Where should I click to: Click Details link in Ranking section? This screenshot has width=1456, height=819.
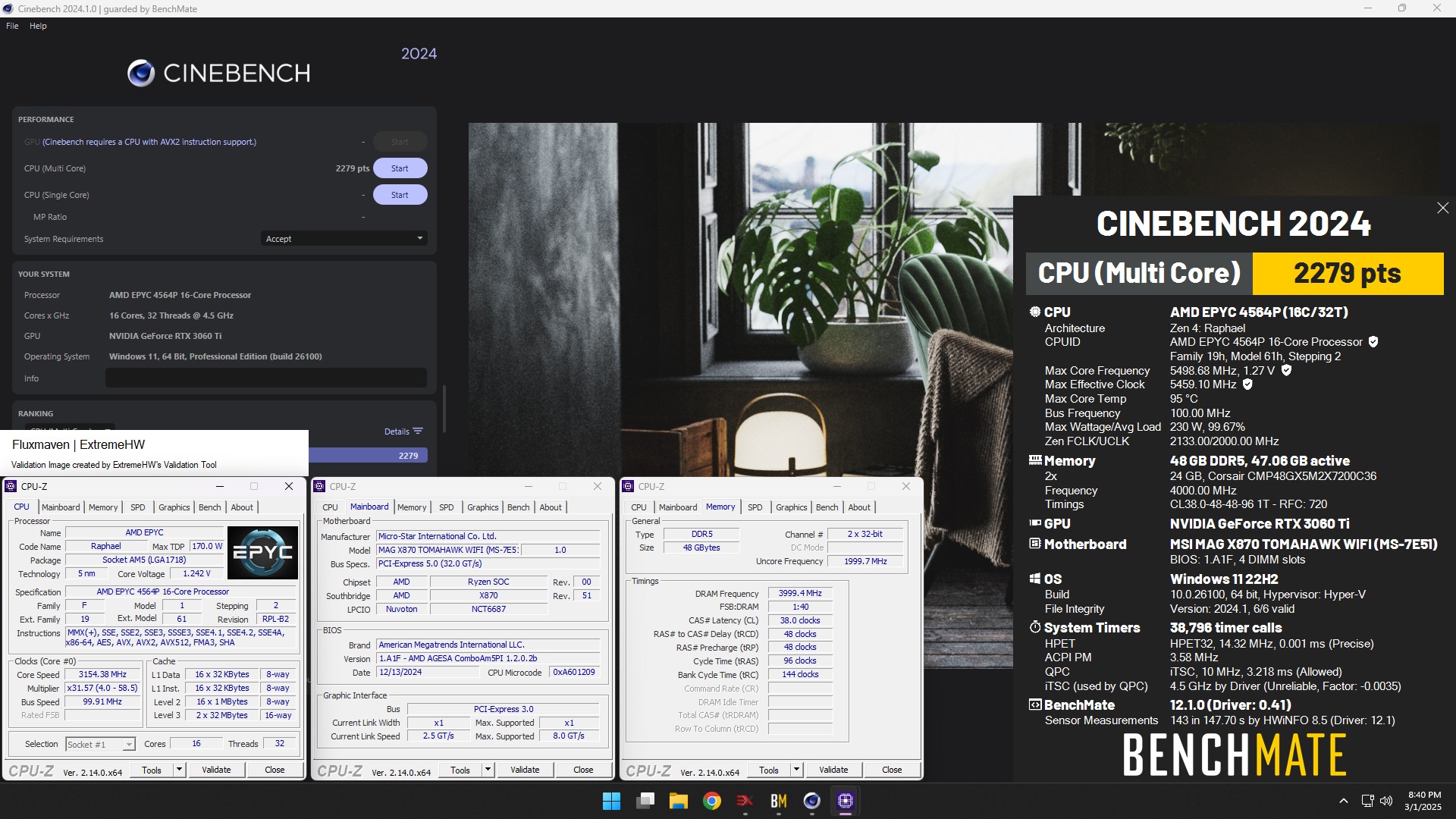[397, 431]
